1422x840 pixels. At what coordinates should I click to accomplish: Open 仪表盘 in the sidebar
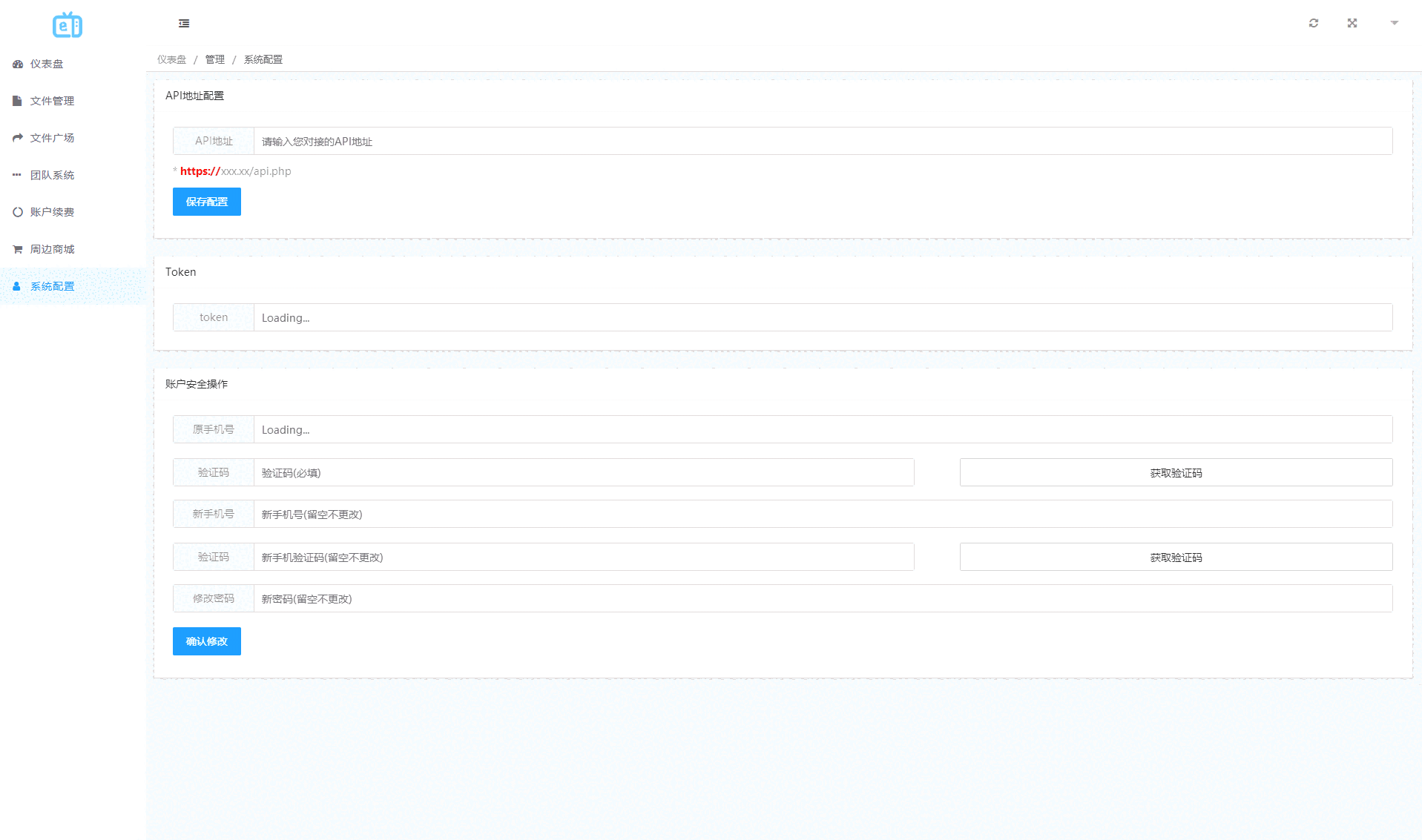73,64
